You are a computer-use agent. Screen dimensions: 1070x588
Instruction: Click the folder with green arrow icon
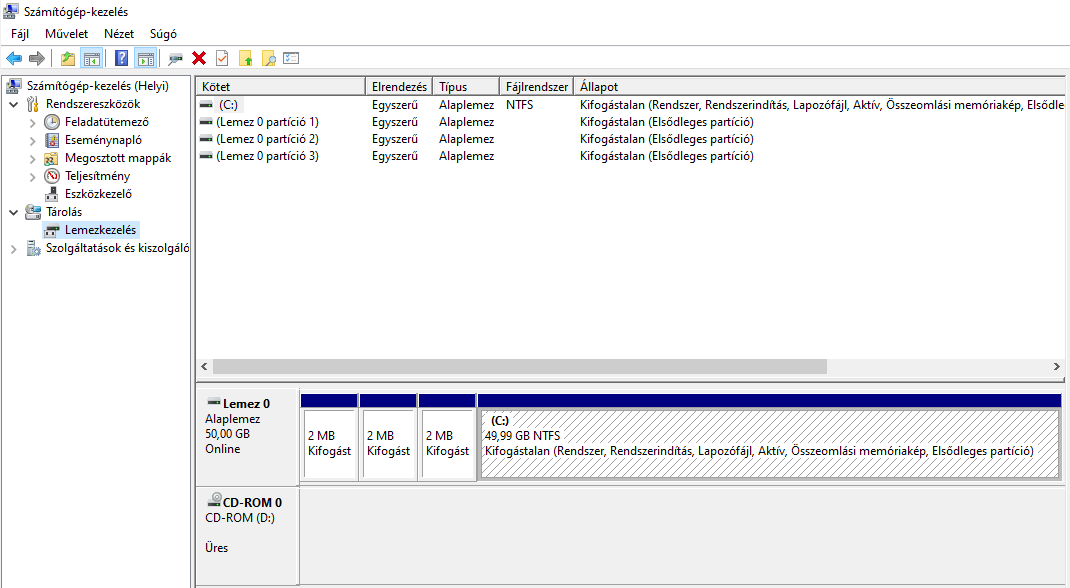[246, 59]
